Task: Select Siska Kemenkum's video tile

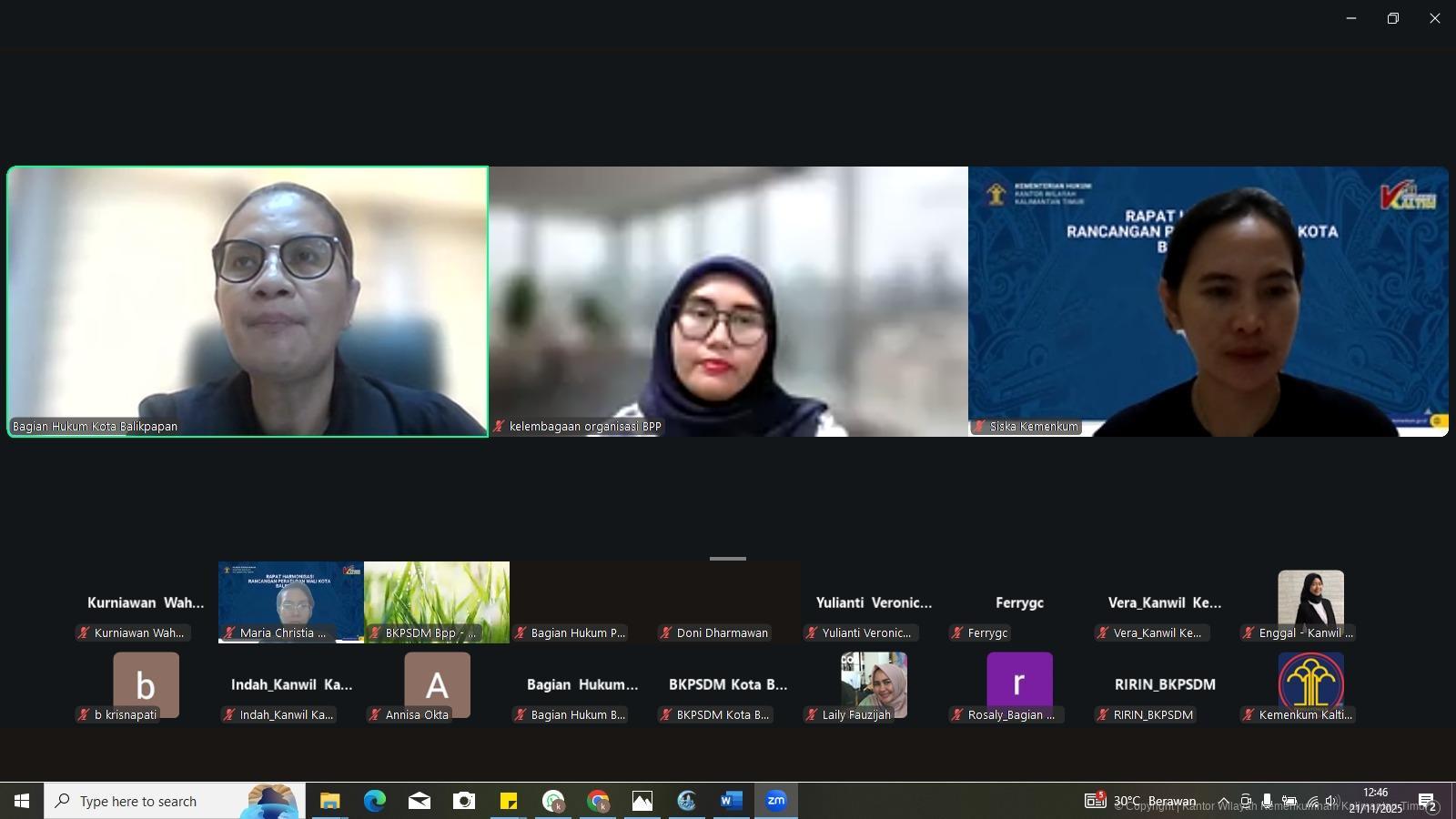Action: click(1208, 301)
